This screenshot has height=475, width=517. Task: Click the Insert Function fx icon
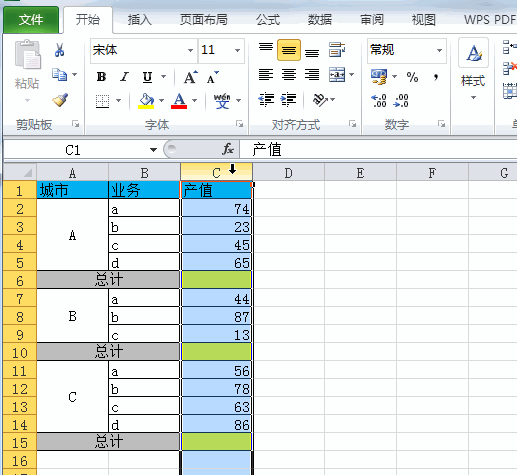coord(228,149)
